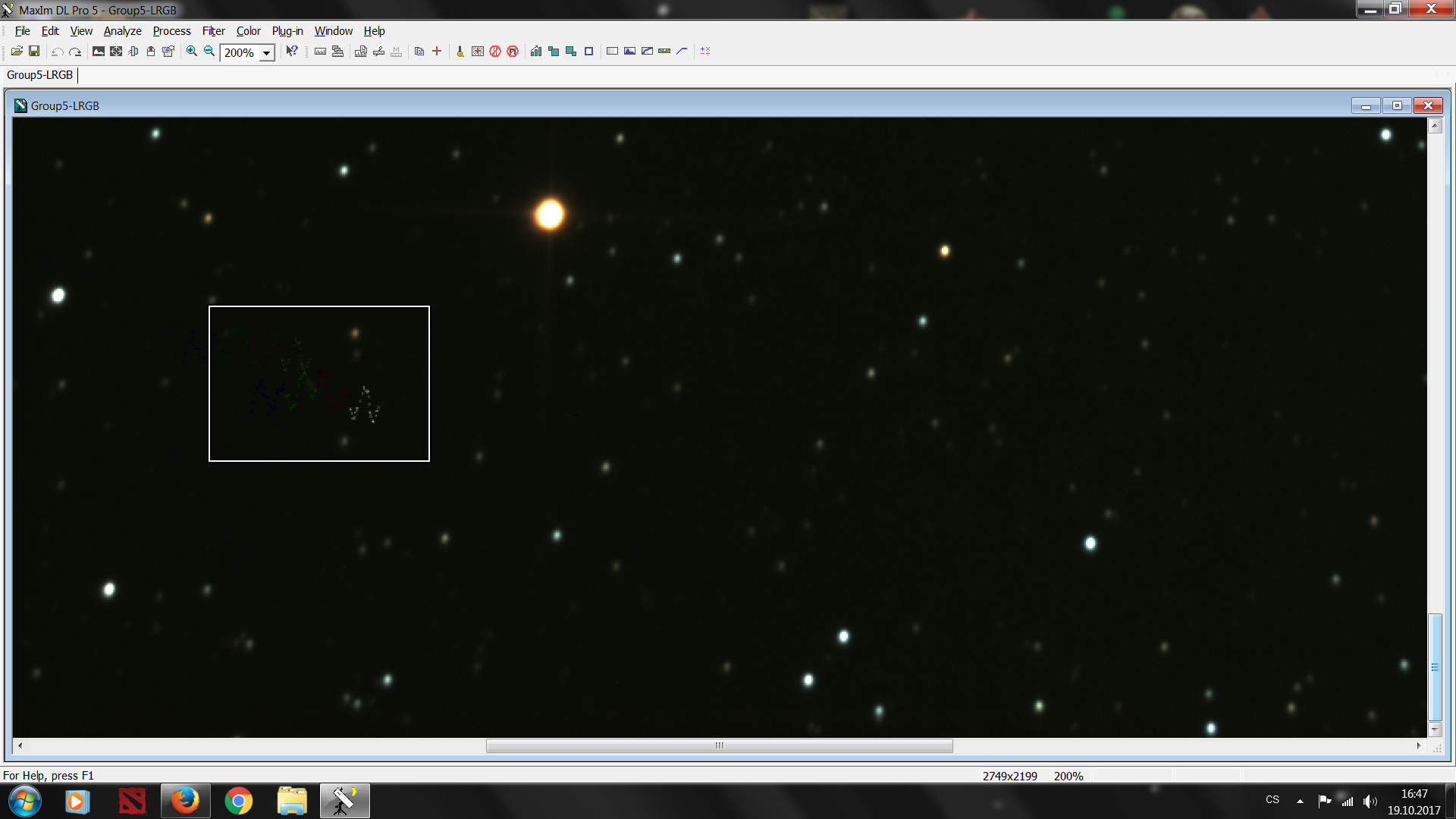The image size is (1456, 819).
Task: Click the CS language indicator in tray
Action: [x=1272, y=800]
